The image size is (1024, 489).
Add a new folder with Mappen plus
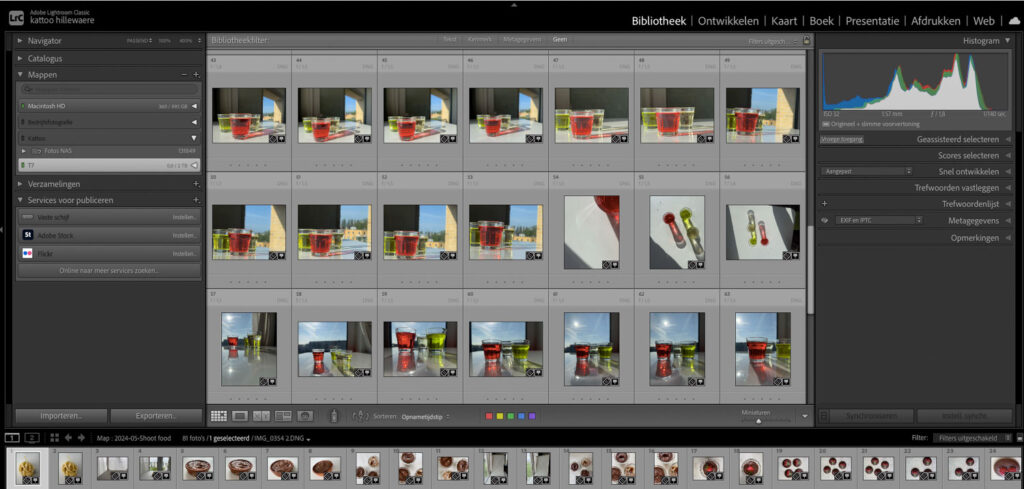tap(196, 75)
